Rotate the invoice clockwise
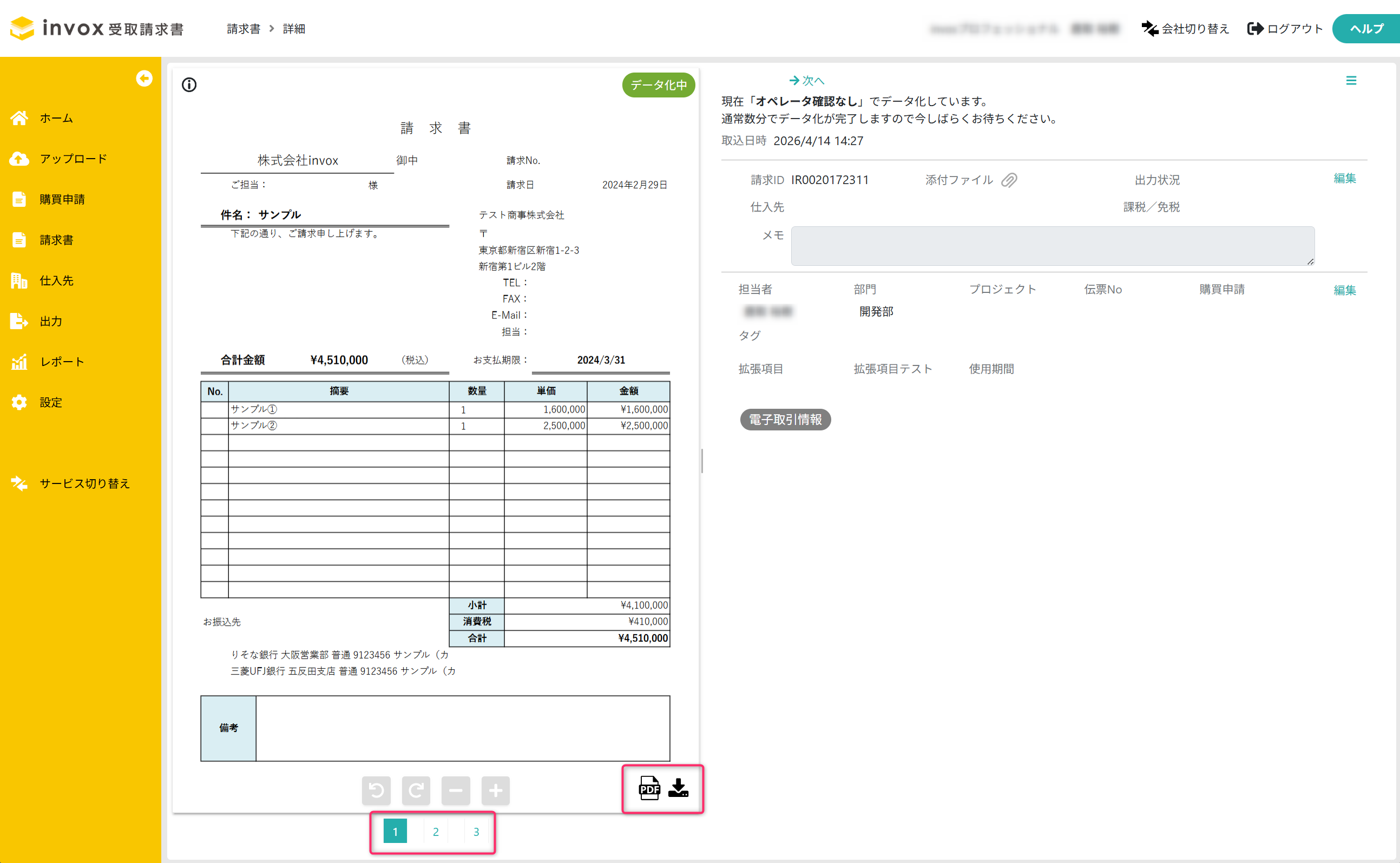 pyautogui.click(x=416, y=790)
